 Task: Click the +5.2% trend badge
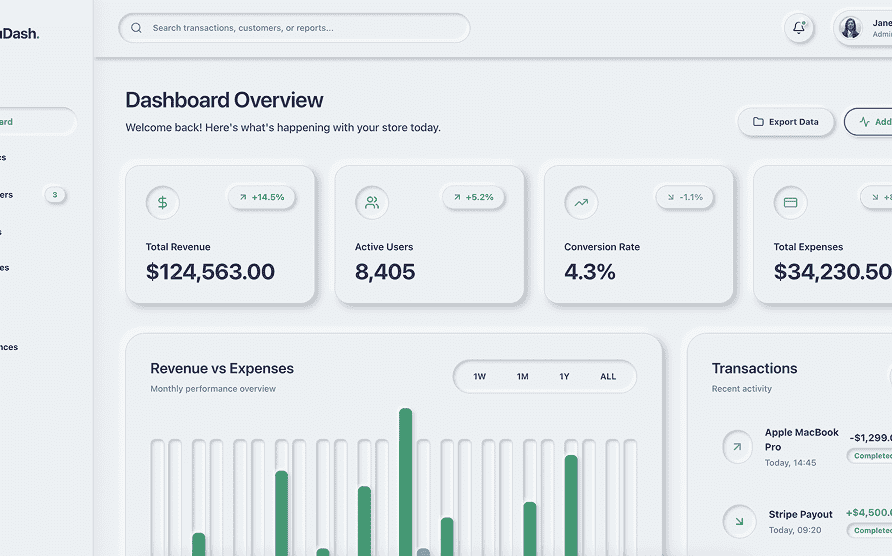coord(473,197)
